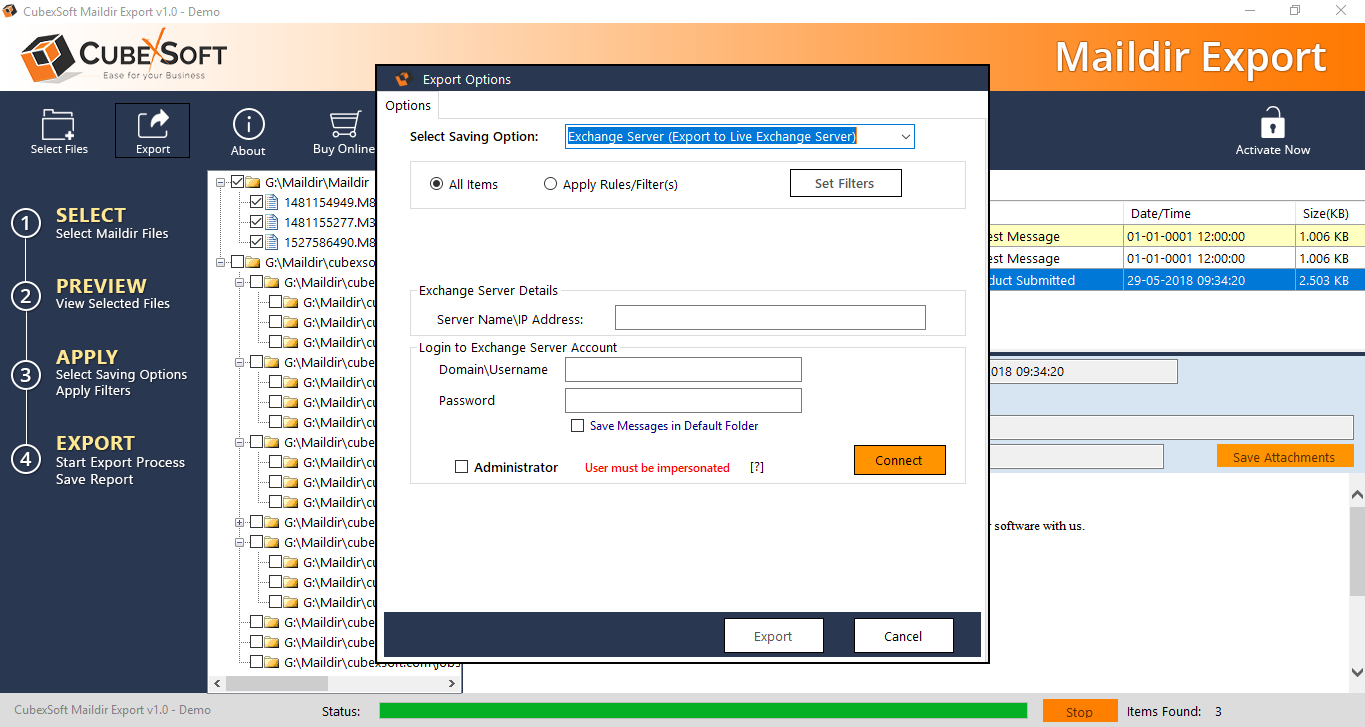Collapse the G:\Maildir\Maildir tree node
Screen dimensions: 1365x727
click(220, 183)
